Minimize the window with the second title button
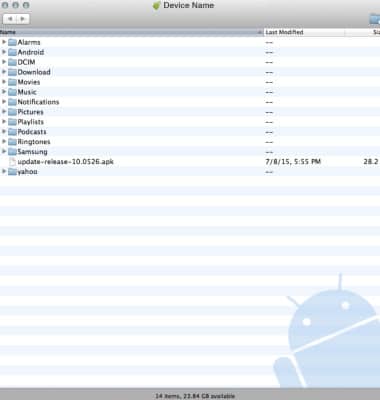Viewport: 380px width, 400px height. [15, 5]
